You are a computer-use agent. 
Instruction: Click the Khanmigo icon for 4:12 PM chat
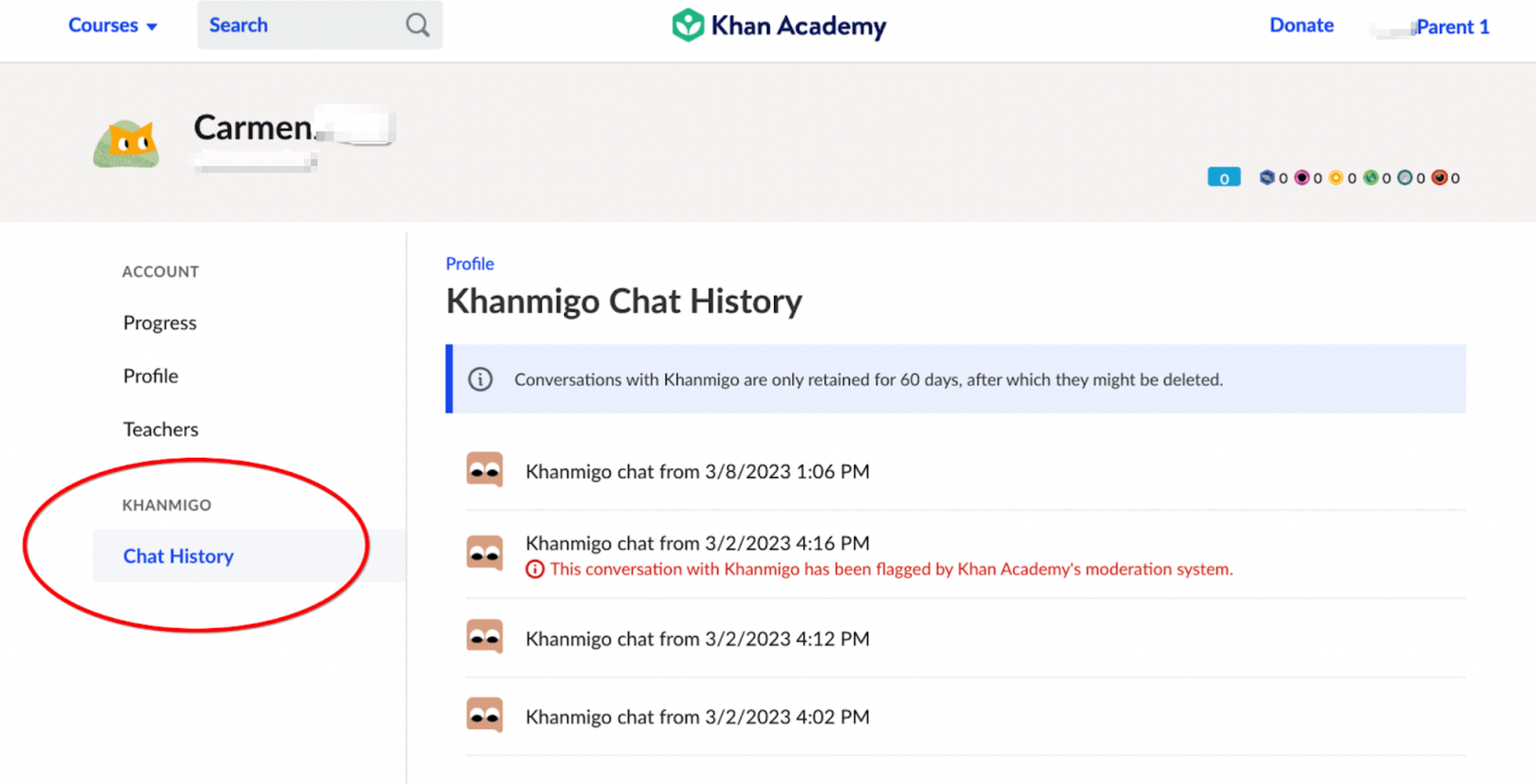484,637
